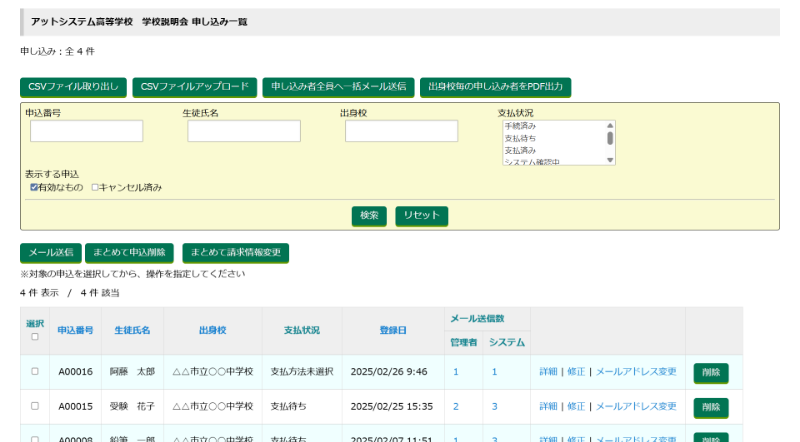Click the CSVファイルアップロード button
Image resolution: width=800 pixels, height=442 pixels.
click(x=195, y=87)
